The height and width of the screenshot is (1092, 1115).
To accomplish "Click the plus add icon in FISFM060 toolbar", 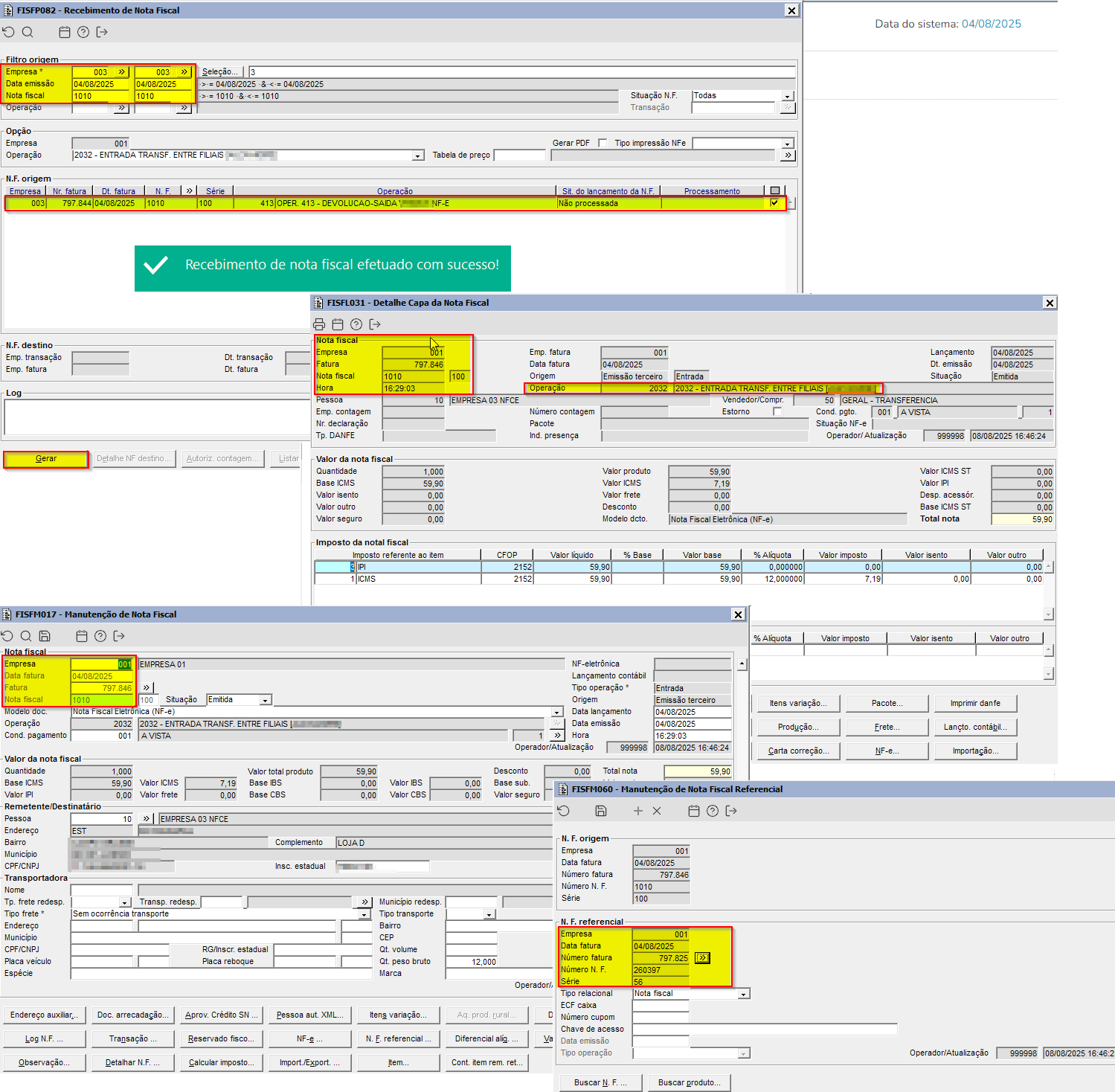I will (638, 811).
